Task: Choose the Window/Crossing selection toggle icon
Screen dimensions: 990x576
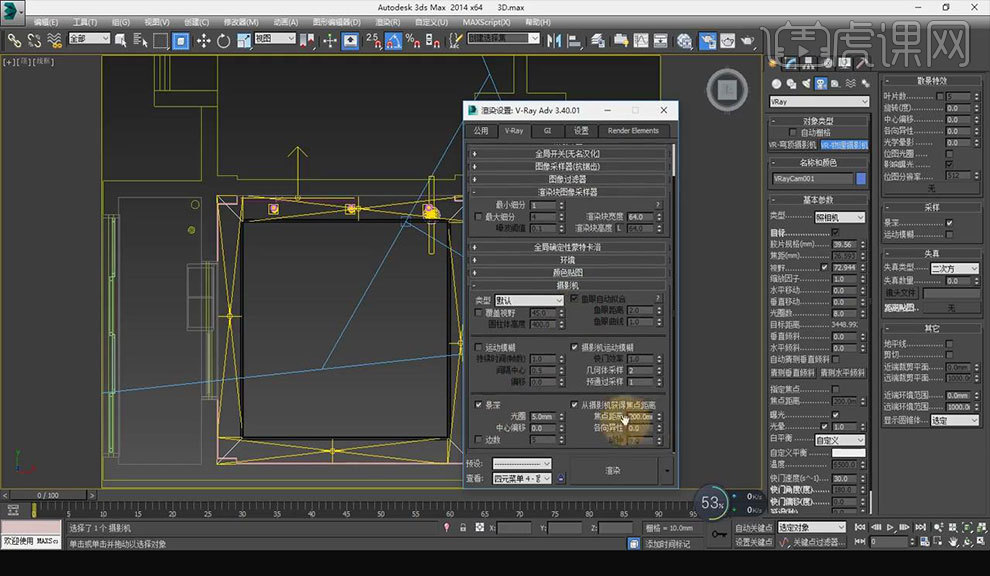Action: click(x=181, y=41)
